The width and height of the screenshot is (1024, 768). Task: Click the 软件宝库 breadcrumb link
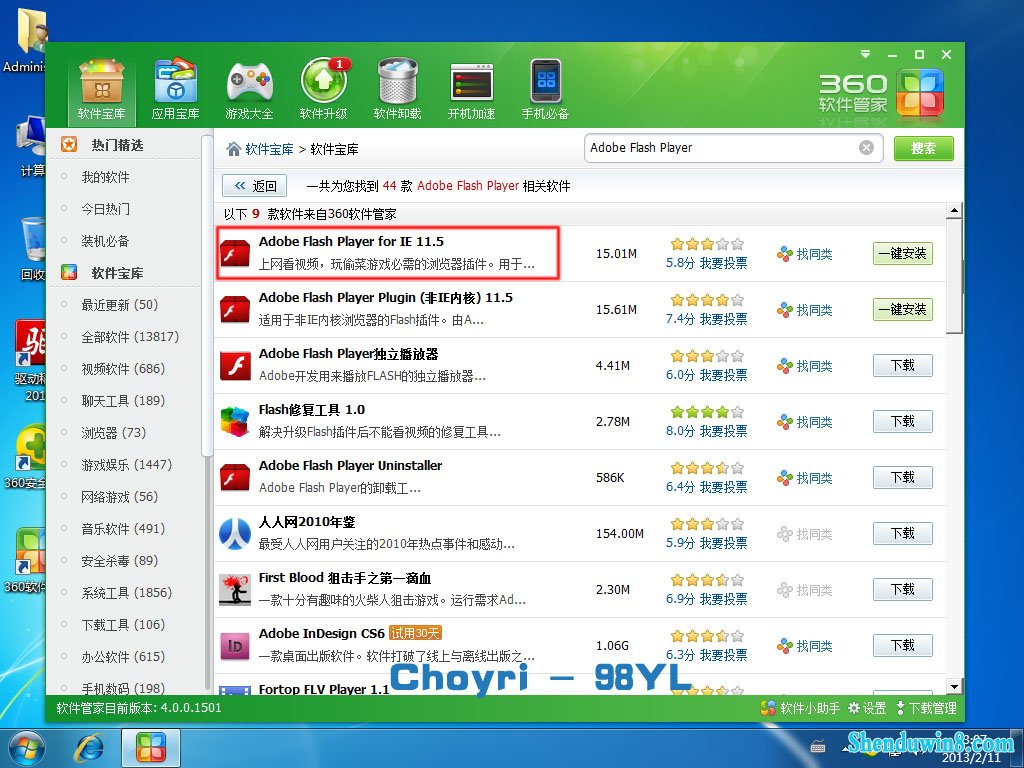(269, 149)
